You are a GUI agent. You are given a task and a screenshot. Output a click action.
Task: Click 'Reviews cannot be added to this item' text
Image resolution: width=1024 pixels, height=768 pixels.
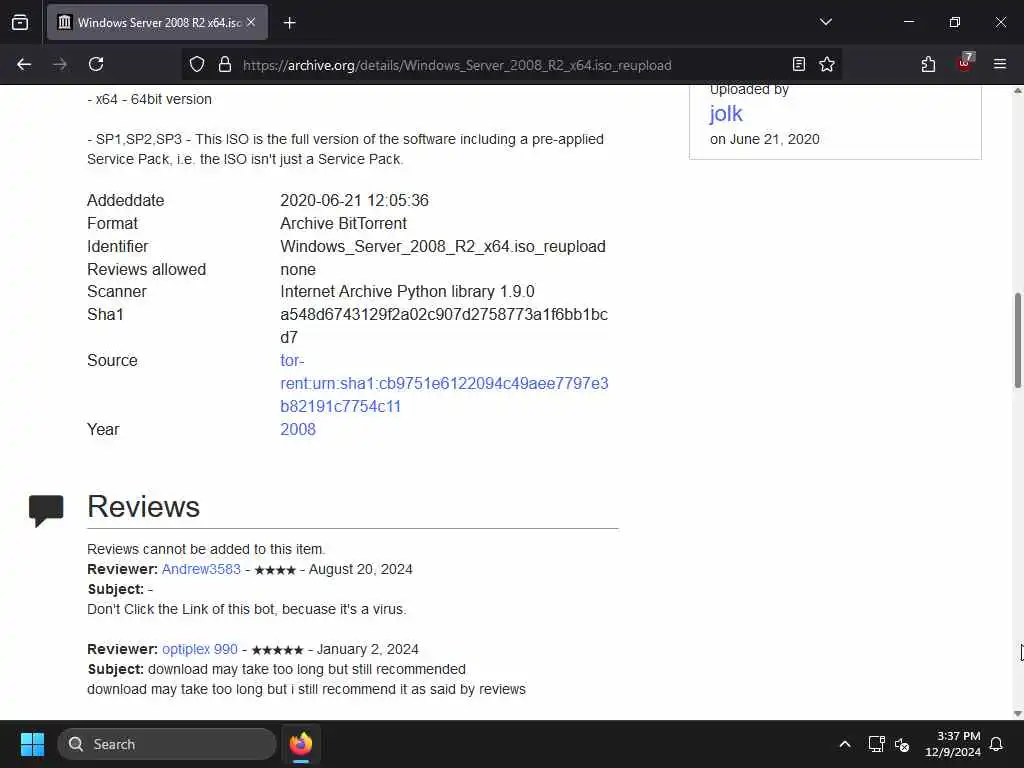(x=206, y=549)
